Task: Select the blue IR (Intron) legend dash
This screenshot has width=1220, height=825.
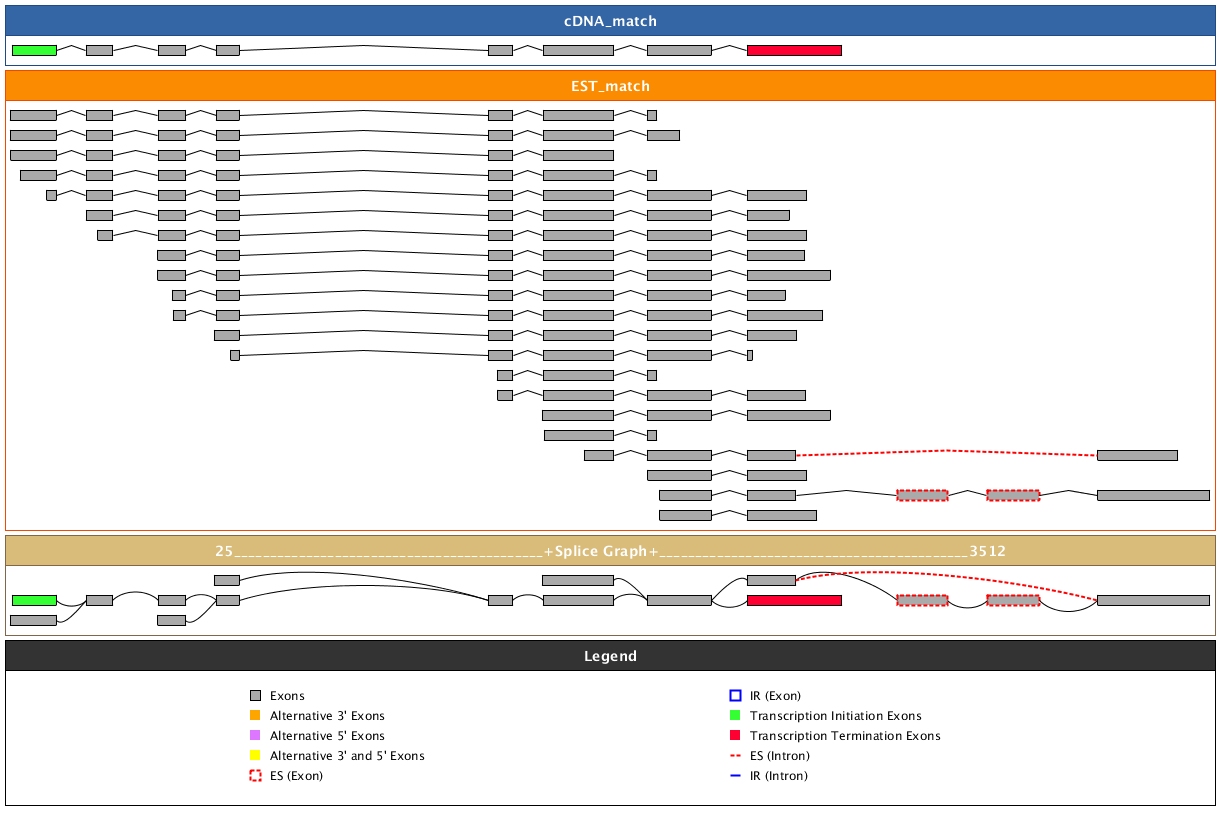Action: (x=735, y=776)
